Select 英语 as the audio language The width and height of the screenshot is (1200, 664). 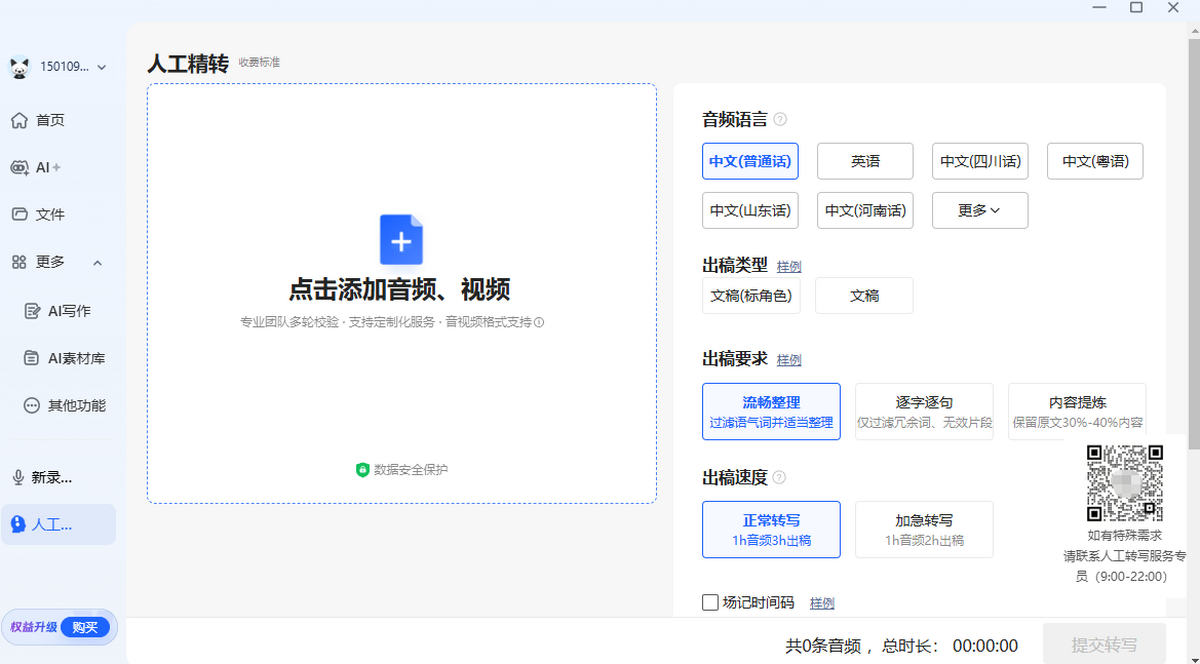pos(864,161)
